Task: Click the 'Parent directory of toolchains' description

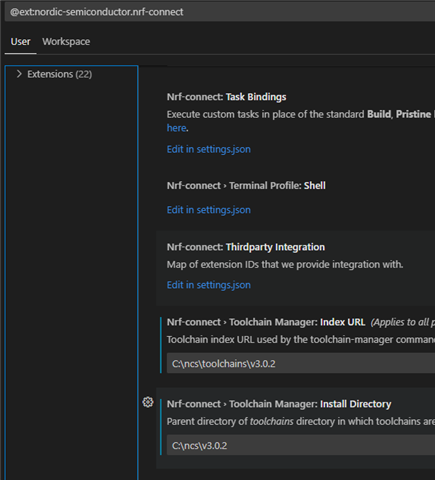Action: [301, 422]
